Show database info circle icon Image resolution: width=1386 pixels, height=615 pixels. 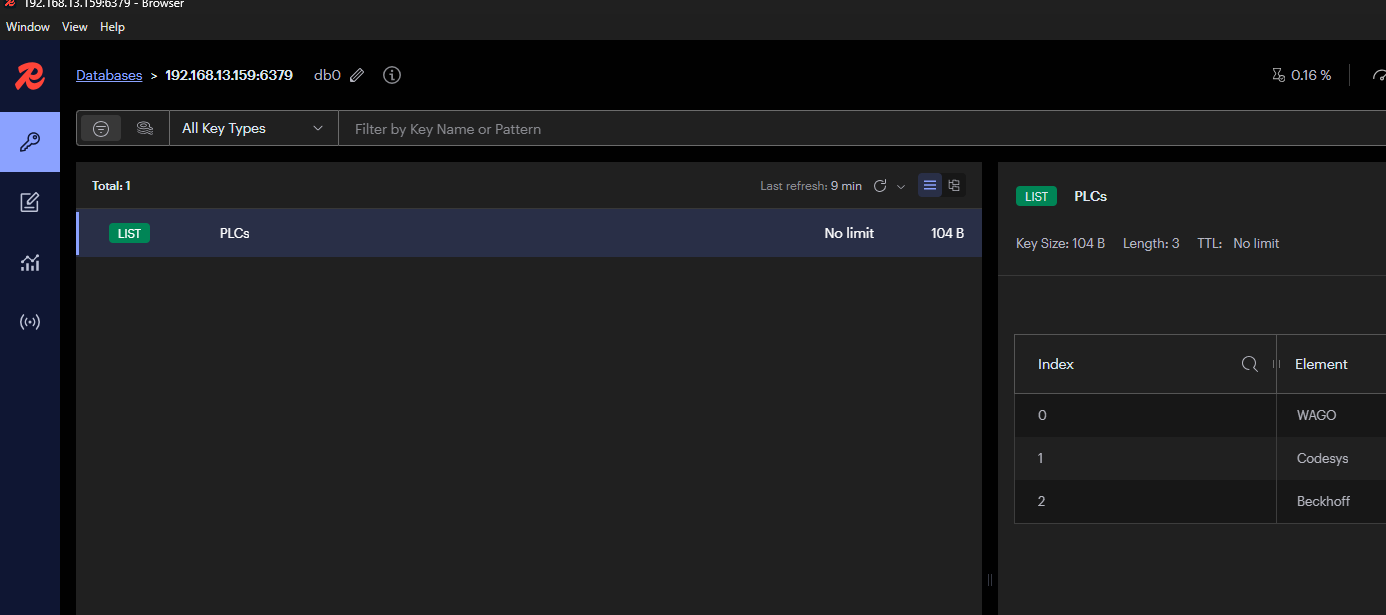click(392, 75)
